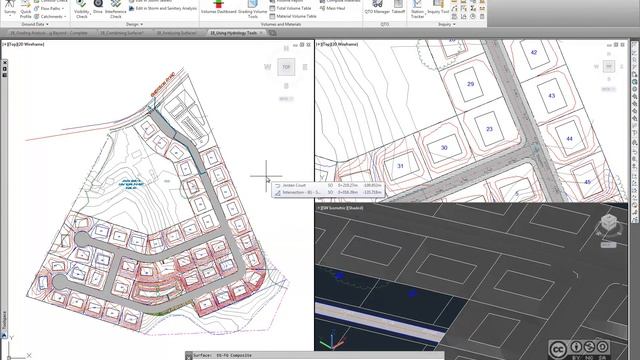Click the Takeoff tool

[x=398, y=7]
